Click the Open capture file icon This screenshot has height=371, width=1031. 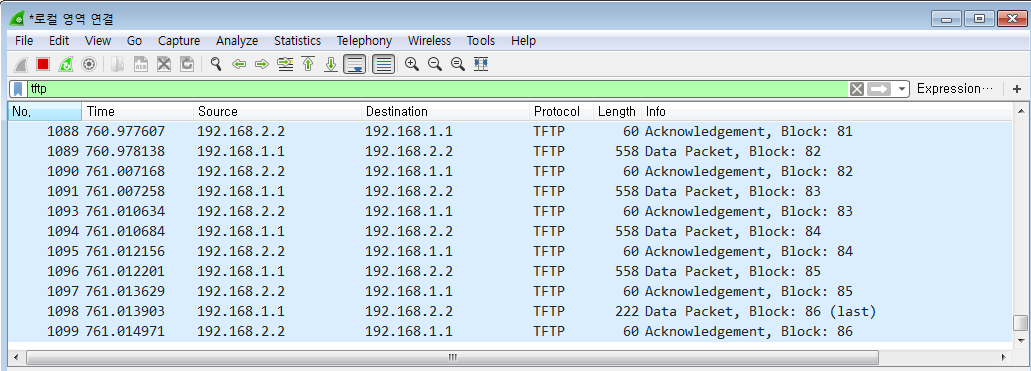pos(118,64)
